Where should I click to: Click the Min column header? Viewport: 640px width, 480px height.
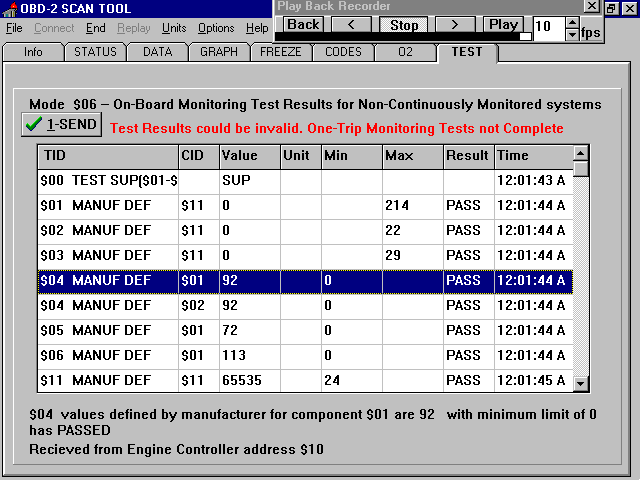(352, 156)
